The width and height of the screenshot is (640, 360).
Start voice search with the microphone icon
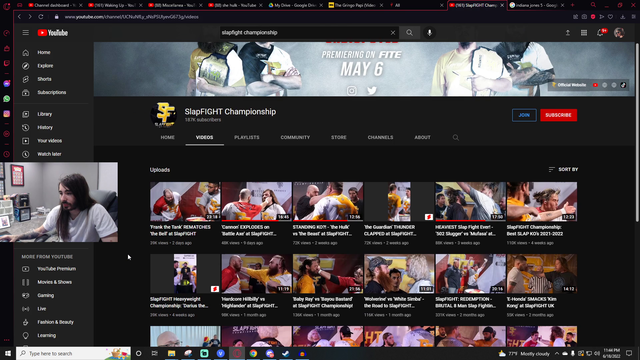coord(429,33)
